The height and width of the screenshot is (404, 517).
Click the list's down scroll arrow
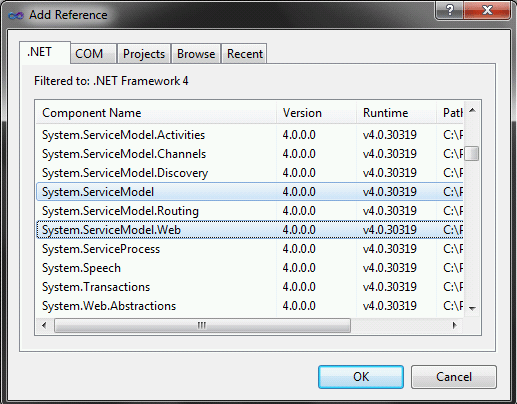tap(472, 308)
